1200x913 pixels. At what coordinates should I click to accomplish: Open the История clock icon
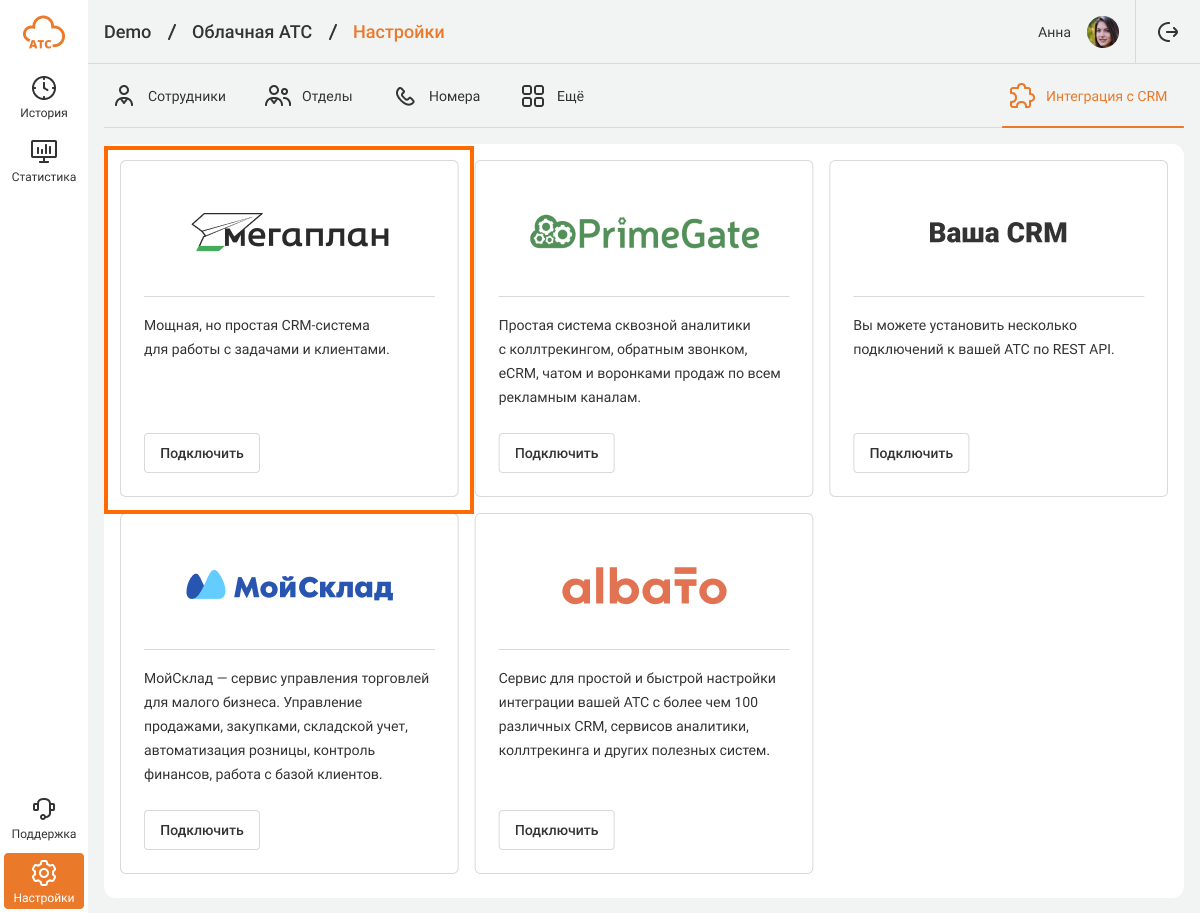click(44, 88)
